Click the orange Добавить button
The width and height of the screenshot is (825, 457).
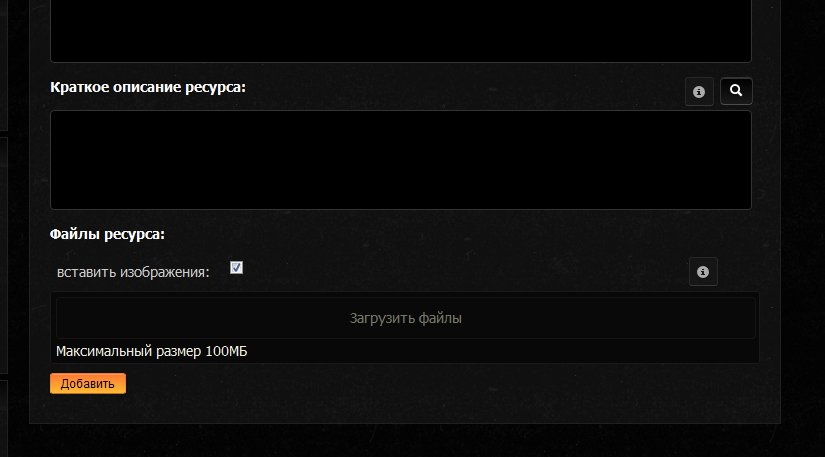[88, 383]
